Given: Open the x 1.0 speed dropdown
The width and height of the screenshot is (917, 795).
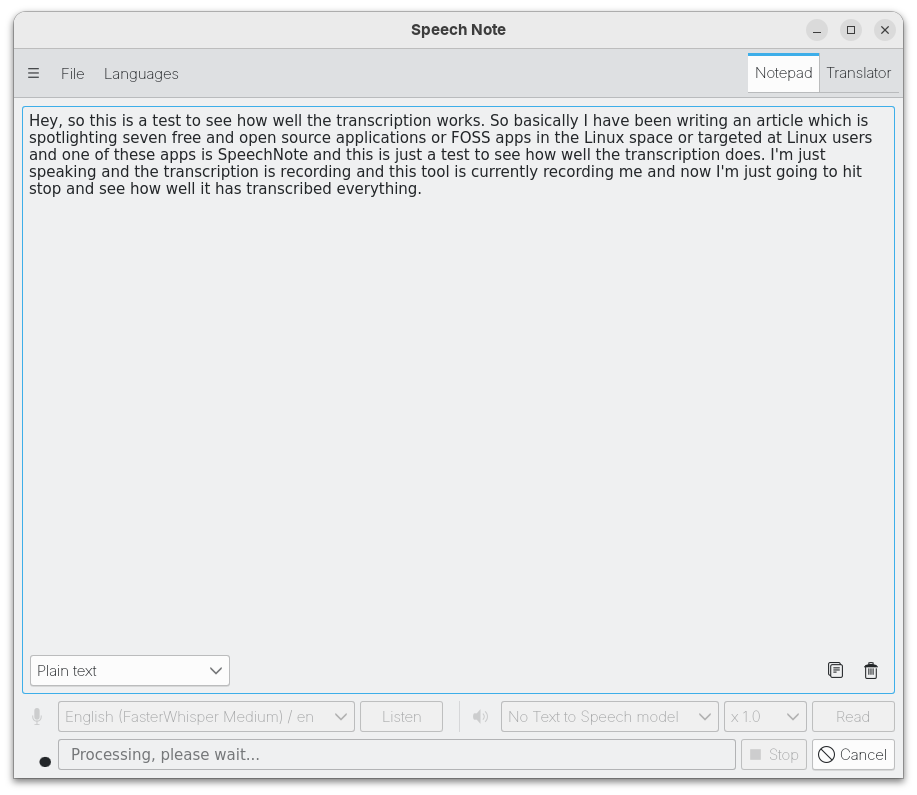Looking at the screenshot, I should point(765,717).
